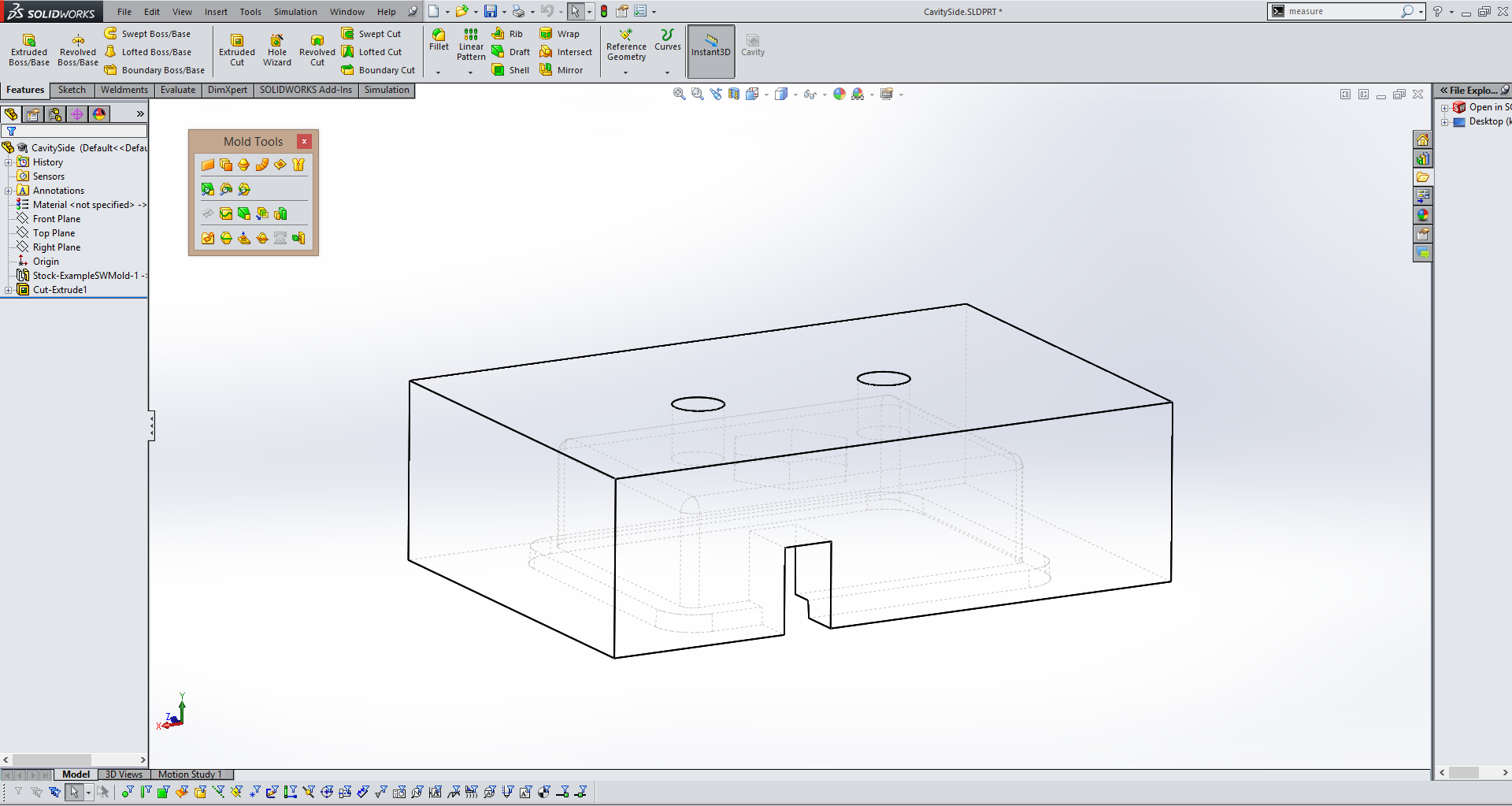Screen dimensions: 1512x806
Task: Click the Apply Scene icon
Action: click(858, 95)
